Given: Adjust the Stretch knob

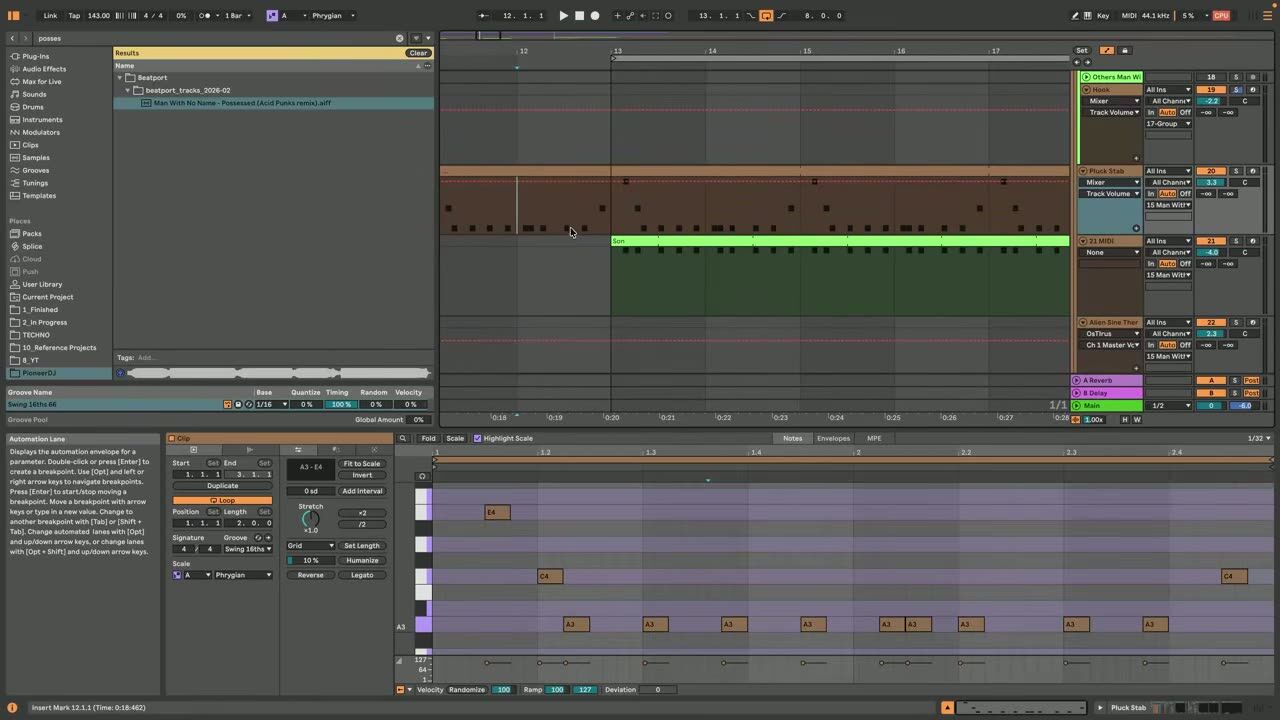Looking at the screenshot, I should [x=311, y=519].
